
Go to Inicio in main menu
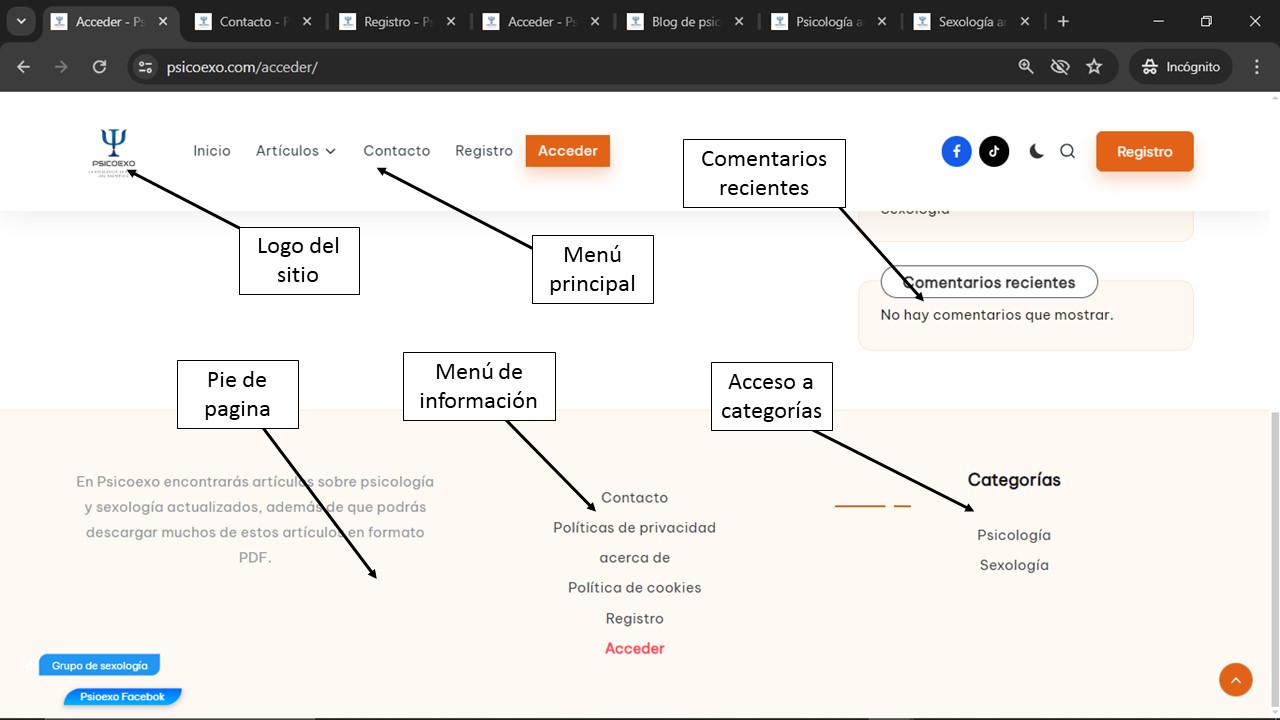(212, 151)
